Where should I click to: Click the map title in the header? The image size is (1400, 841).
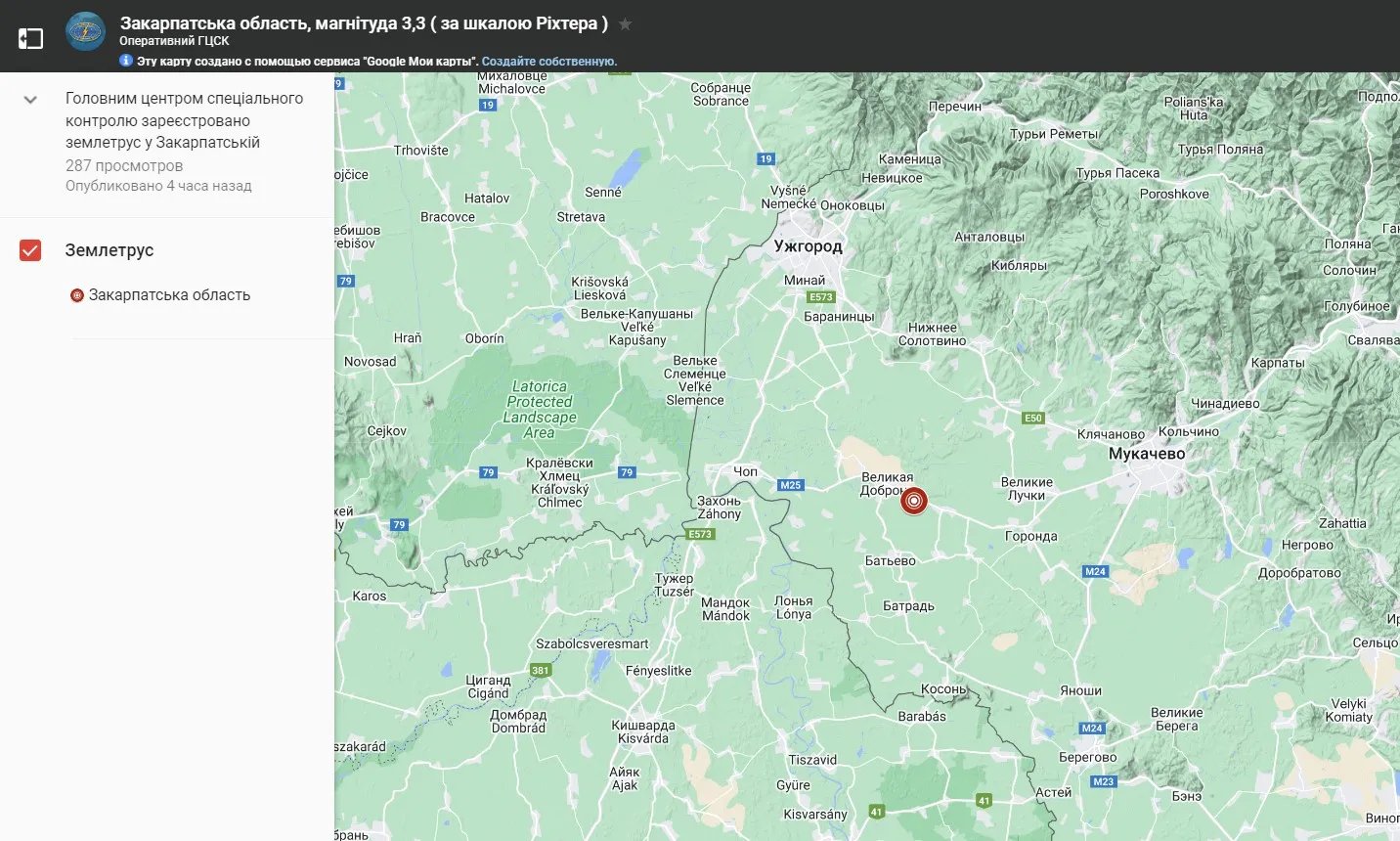tap(364, 23)
